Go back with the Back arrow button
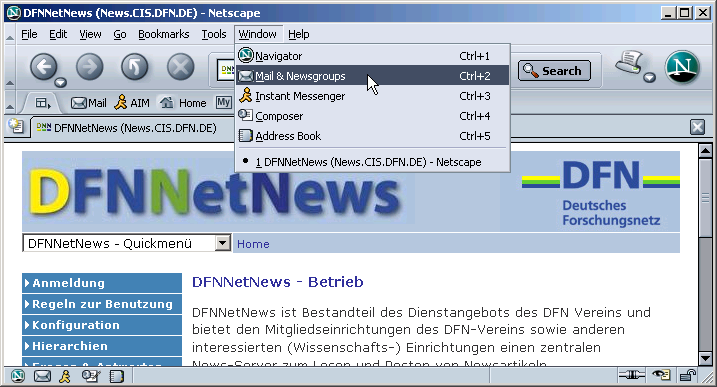Viewport: 717px width, 387px height. point(43,67)
